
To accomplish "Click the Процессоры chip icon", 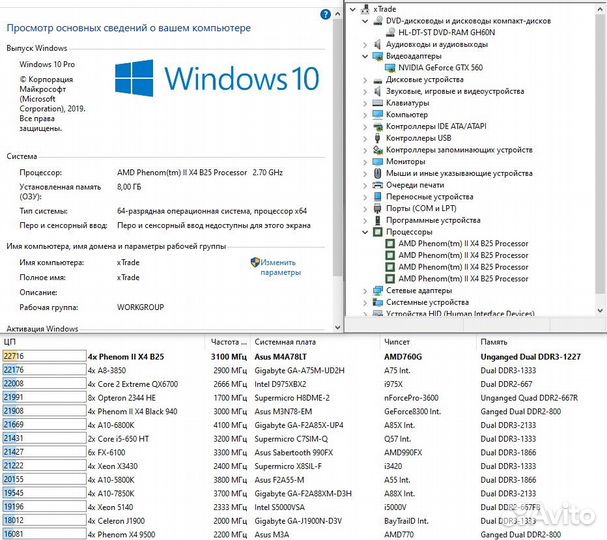I will tap(377, 232).
